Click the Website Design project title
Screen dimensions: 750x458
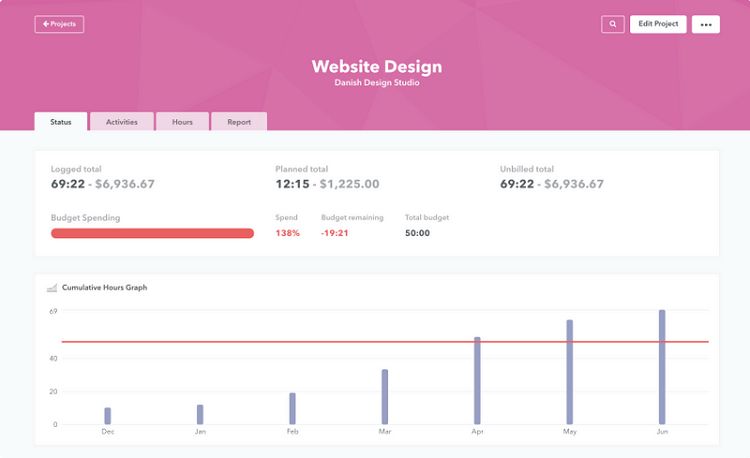click(377, 66)
